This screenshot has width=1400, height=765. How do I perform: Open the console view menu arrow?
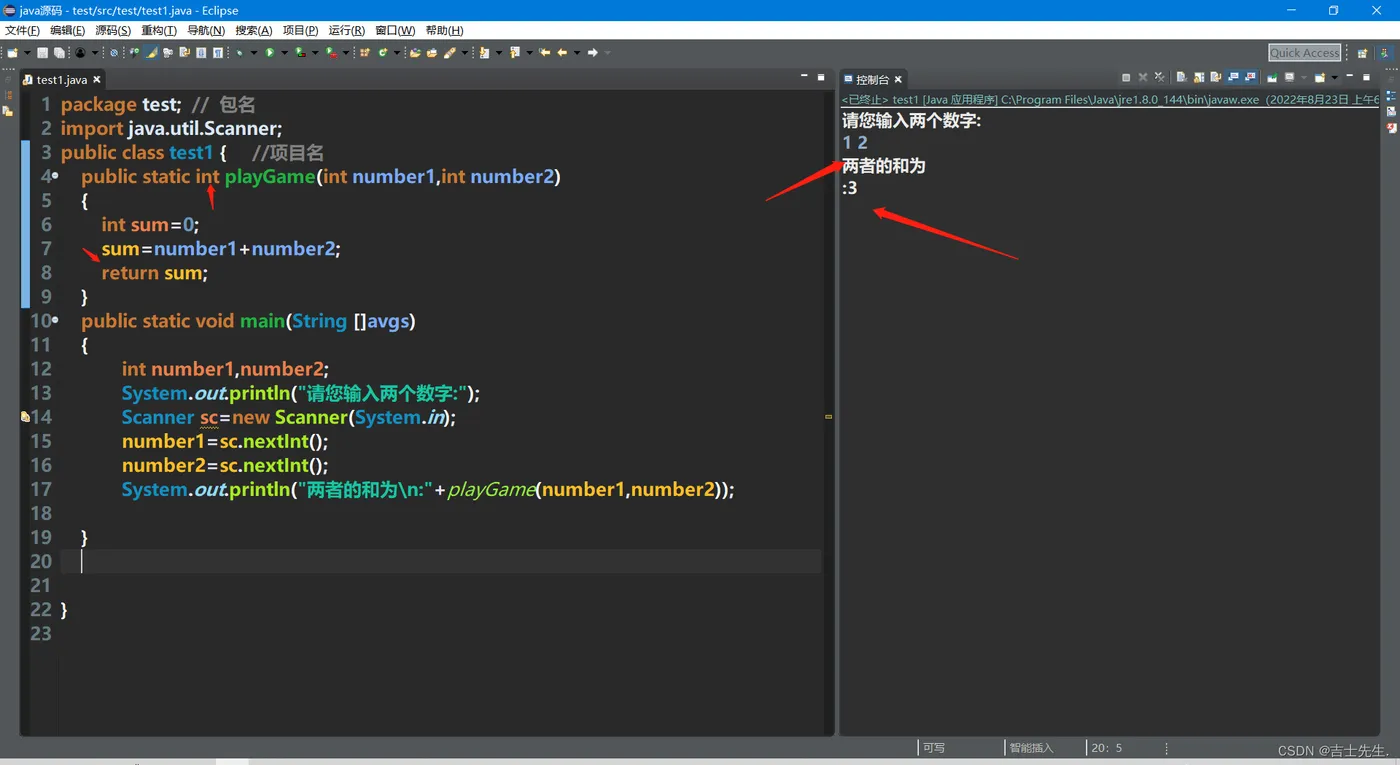coord(1334,77)
